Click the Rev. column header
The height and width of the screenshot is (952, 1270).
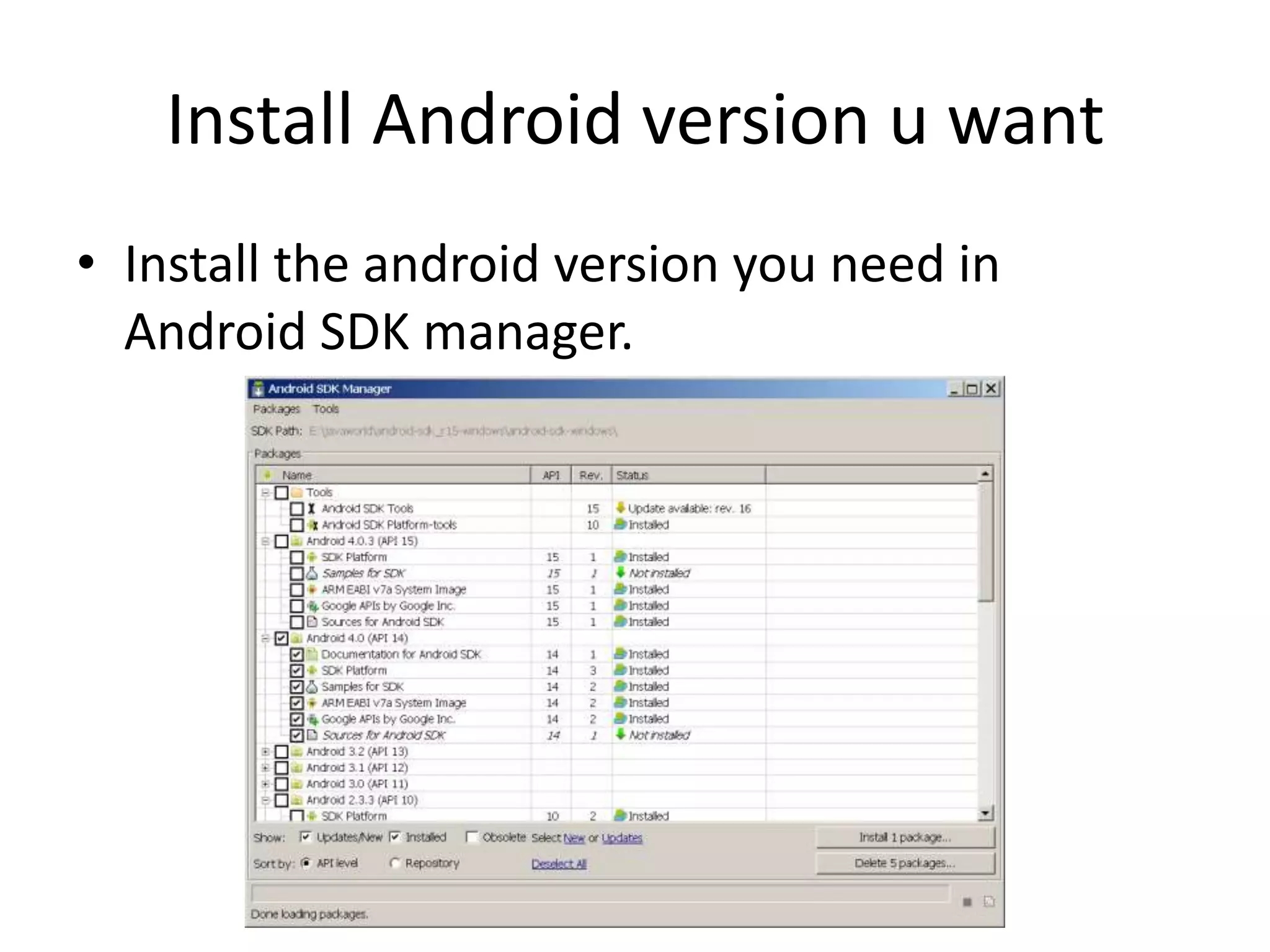(x=591, y=475)
